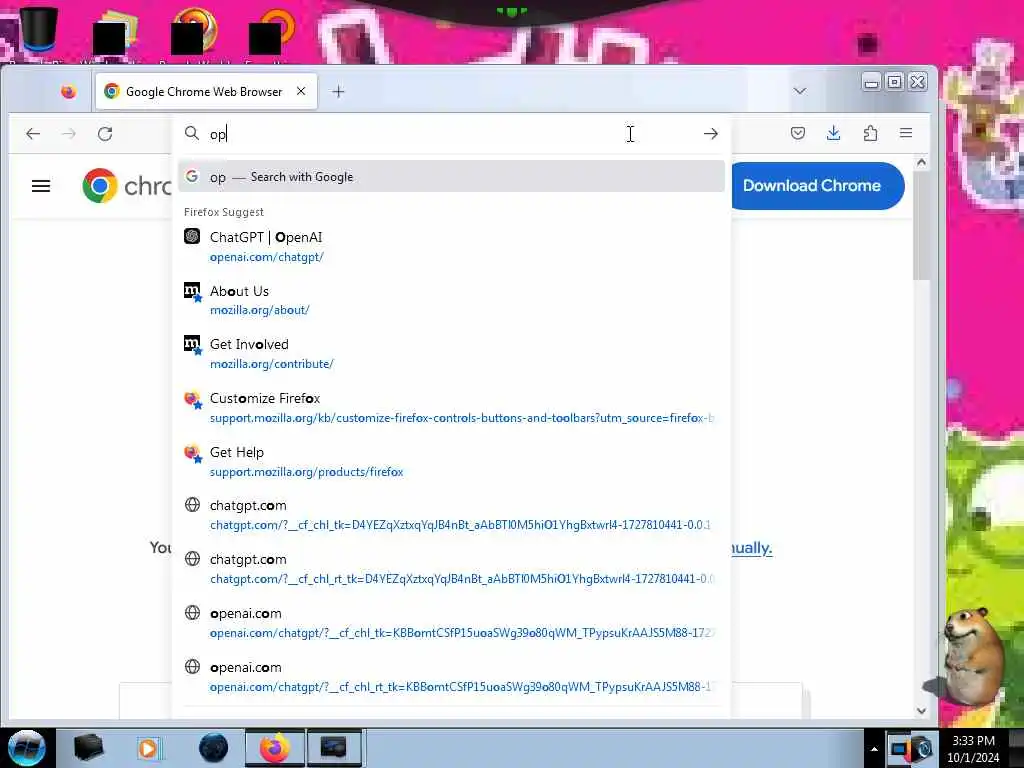Viewport: 1024px width, 768px height.
Task: Choose Get Involved suggestion
Action: point(451,353)
